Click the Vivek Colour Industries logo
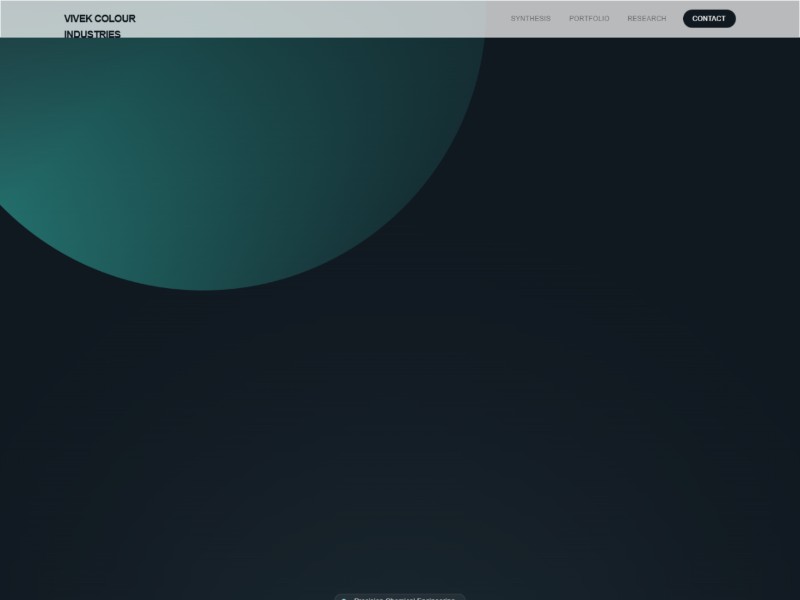800x600 pixels. (x=99, y=26)
